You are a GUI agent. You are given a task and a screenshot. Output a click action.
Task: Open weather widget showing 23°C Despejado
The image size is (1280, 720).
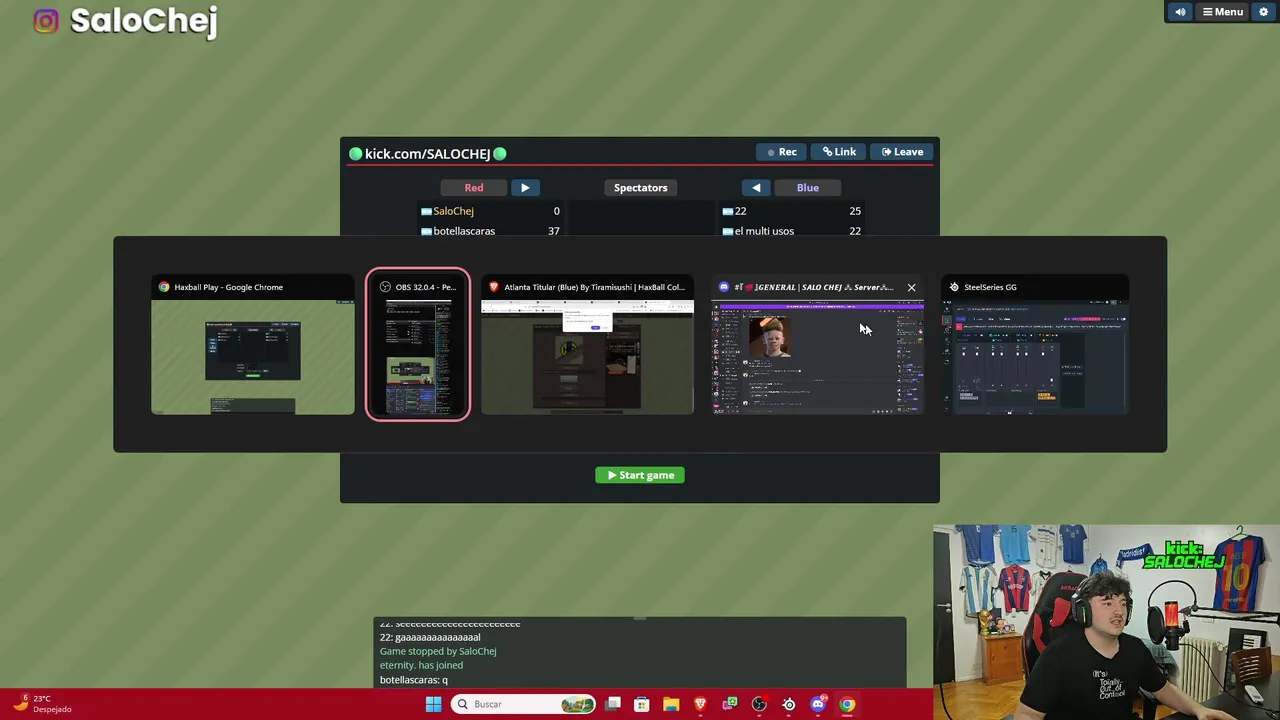coord(42,704)
